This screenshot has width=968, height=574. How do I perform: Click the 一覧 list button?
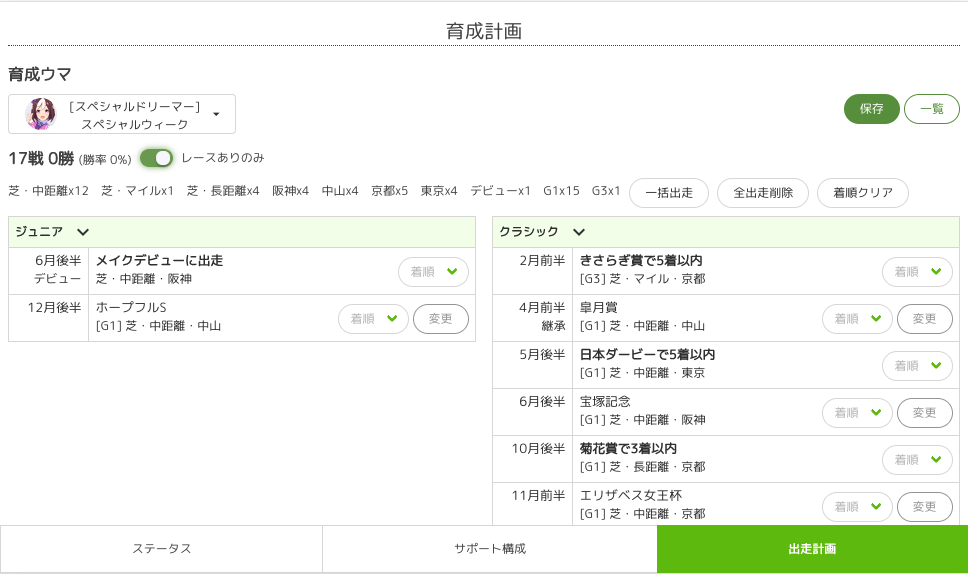point(931,109)
